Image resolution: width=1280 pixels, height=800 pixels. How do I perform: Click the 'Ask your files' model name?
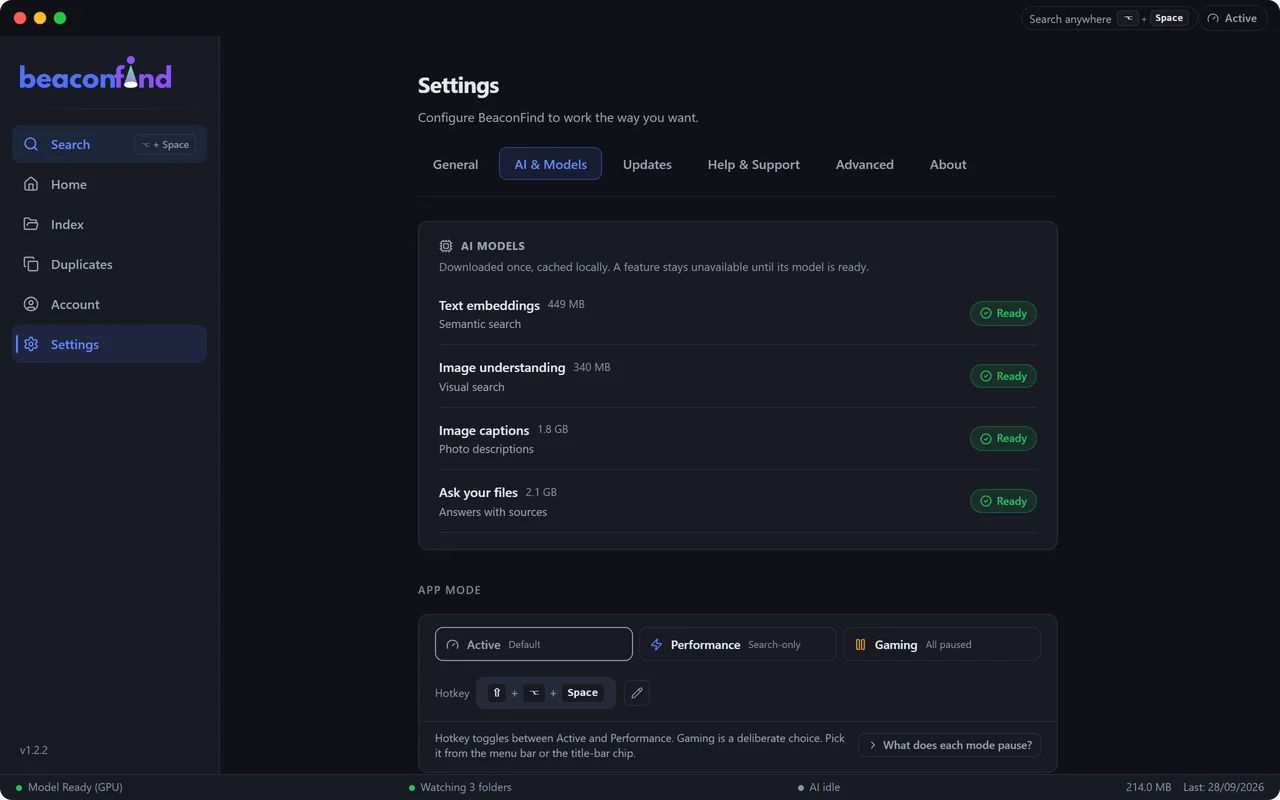478,492
